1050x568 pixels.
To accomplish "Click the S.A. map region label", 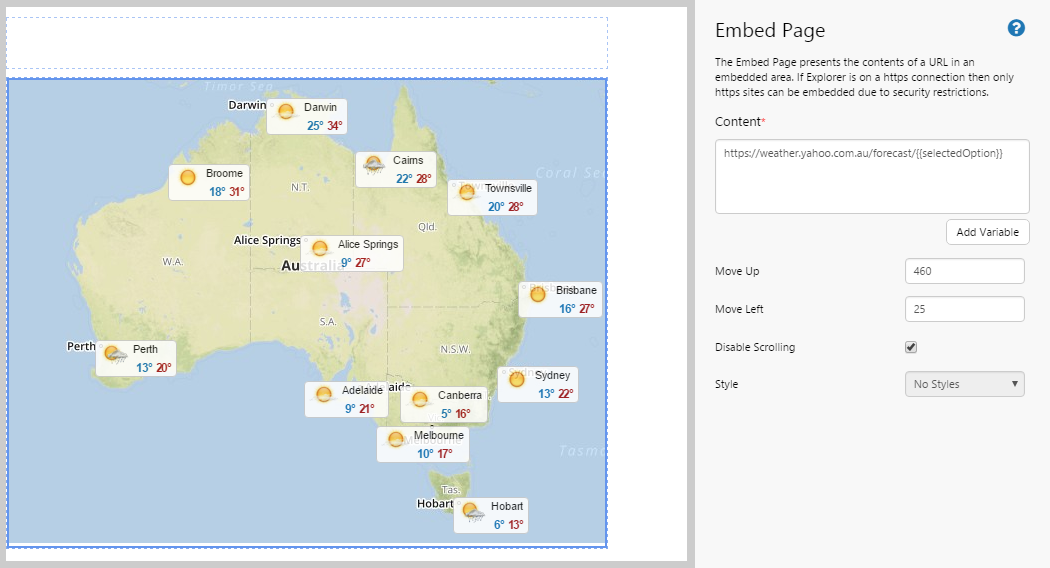I will click(x=327, y=322).
